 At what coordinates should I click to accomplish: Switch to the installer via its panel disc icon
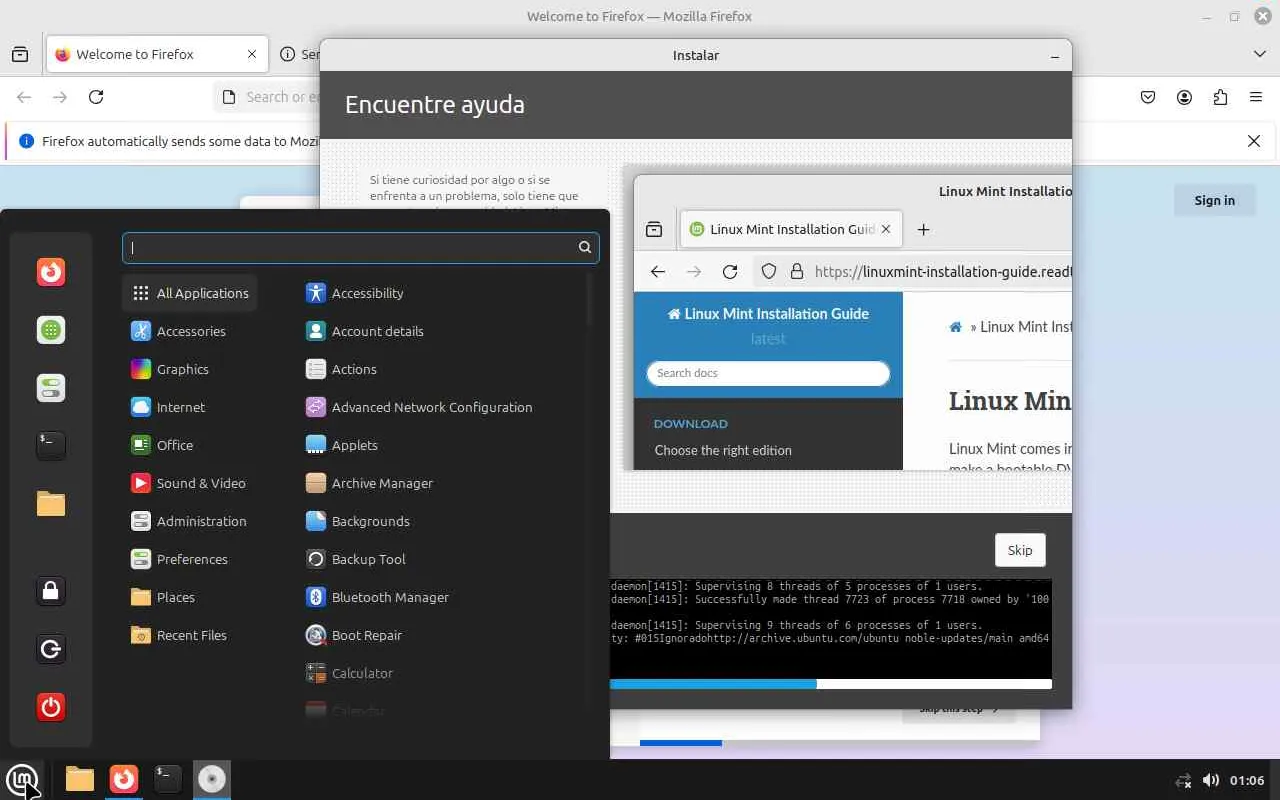click(x=211, y=779)
